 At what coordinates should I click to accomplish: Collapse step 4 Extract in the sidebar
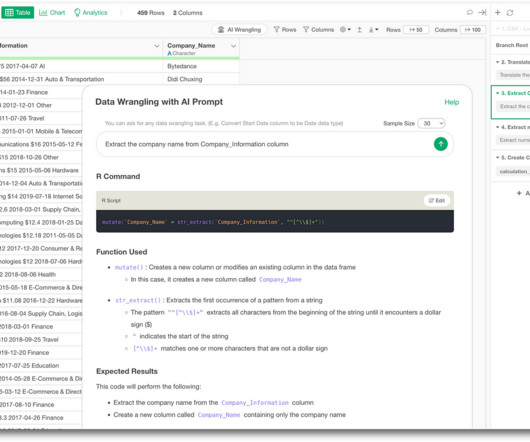tap(498, 127)
